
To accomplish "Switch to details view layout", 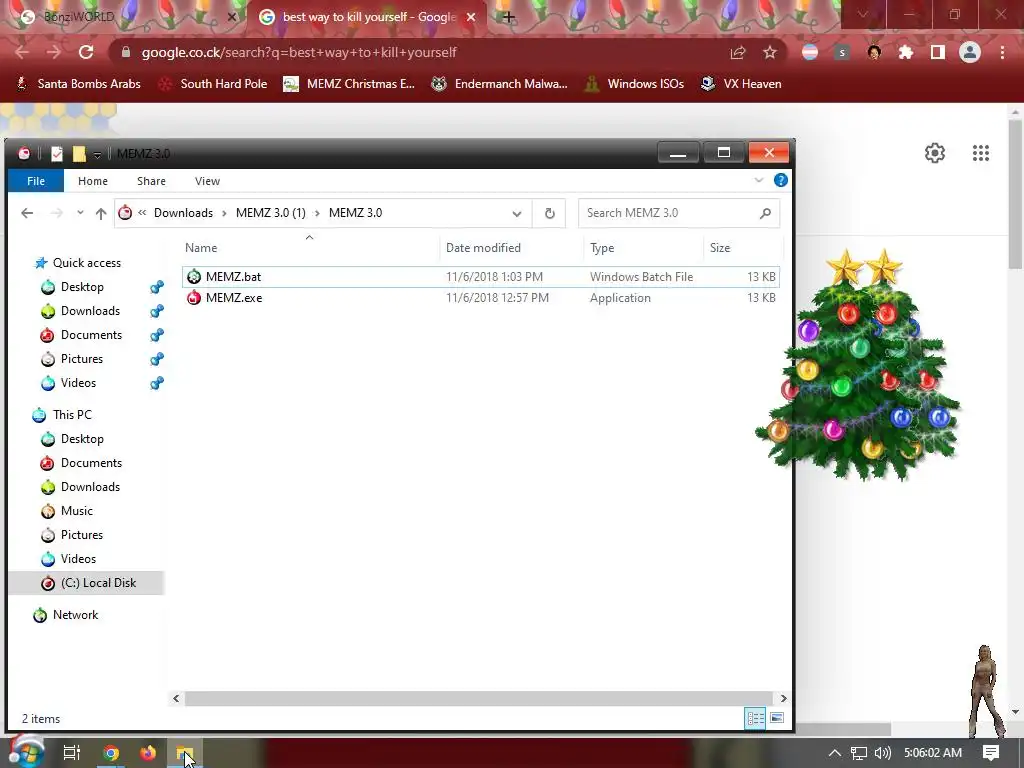I will (x=756, y=718).
